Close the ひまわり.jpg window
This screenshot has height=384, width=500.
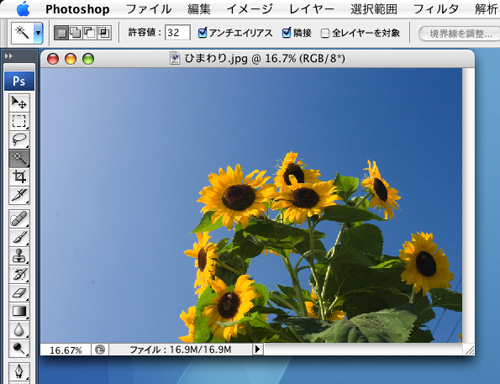(x=53, y=59)
